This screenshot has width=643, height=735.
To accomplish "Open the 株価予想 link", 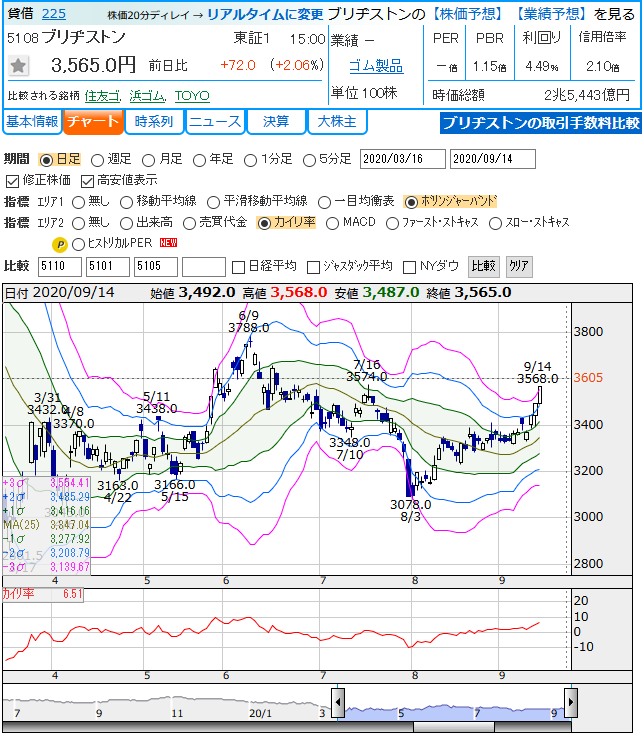I will [x=467, y=14].
